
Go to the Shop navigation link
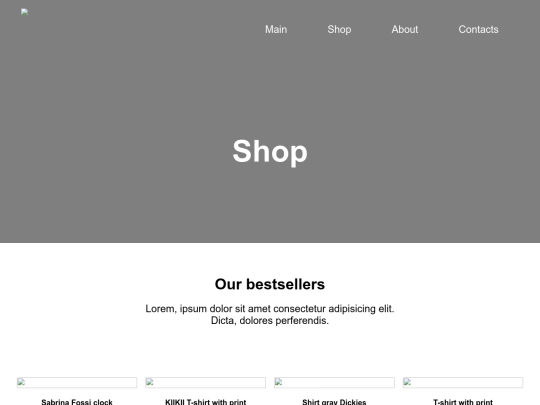point(339,30)
